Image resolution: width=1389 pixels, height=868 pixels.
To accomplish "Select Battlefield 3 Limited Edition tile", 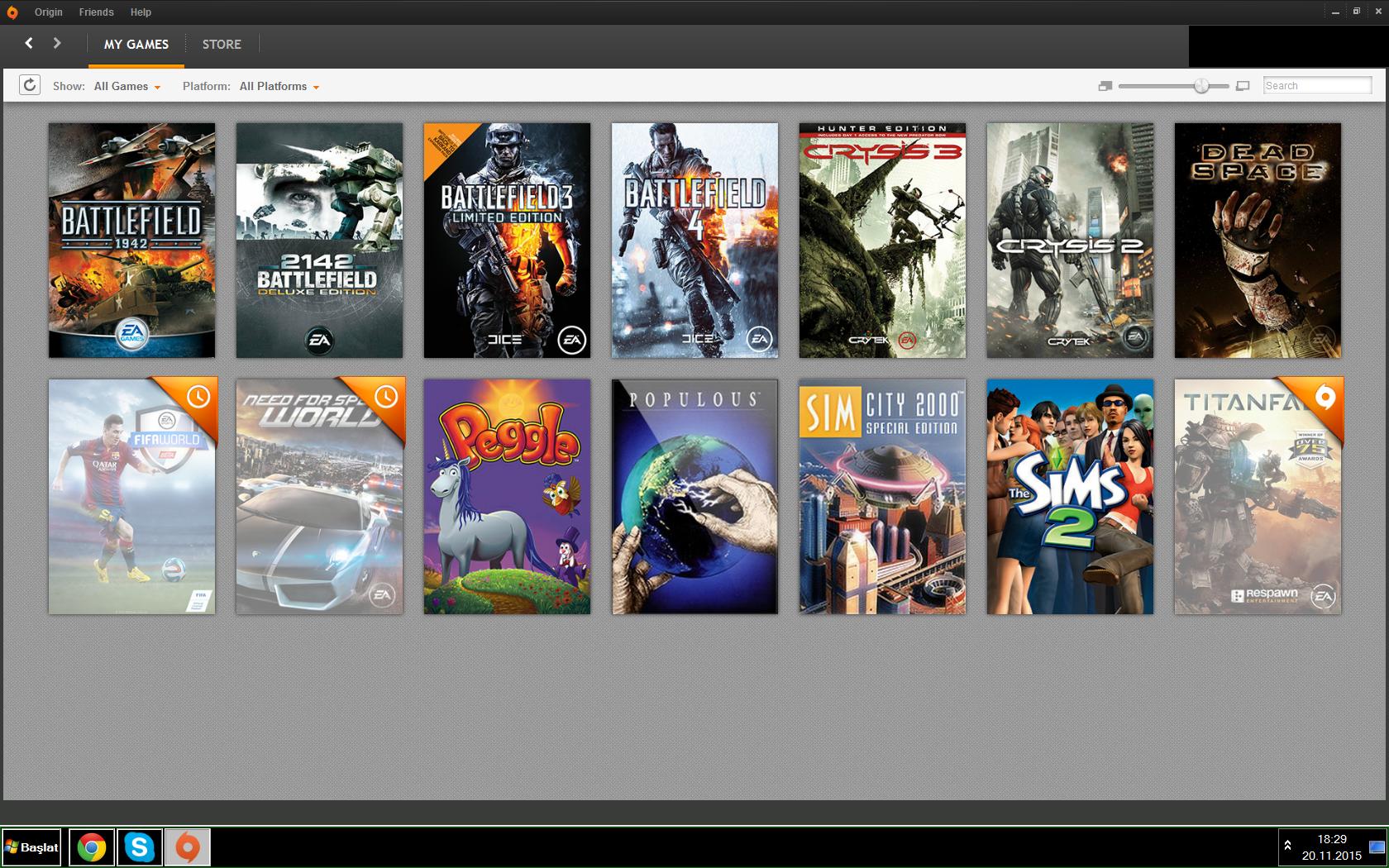I will (507, 241).
